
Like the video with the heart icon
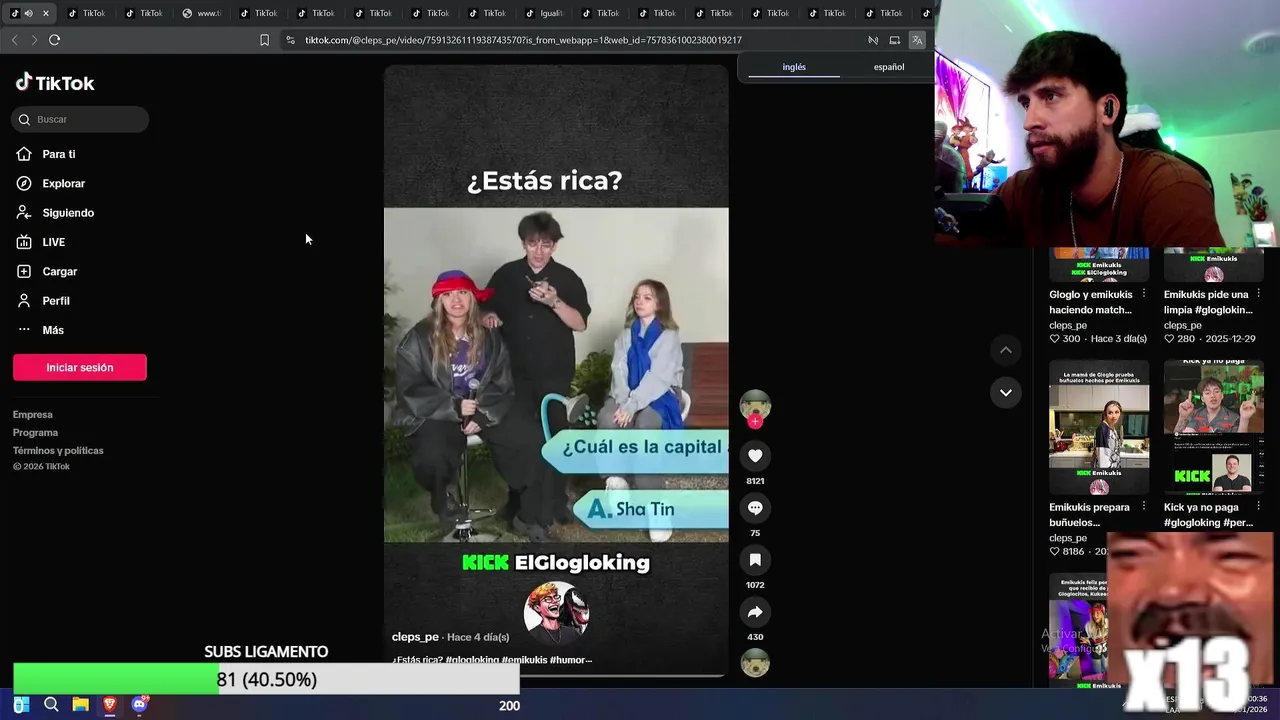pyautogui.click(x=755, y=456)
